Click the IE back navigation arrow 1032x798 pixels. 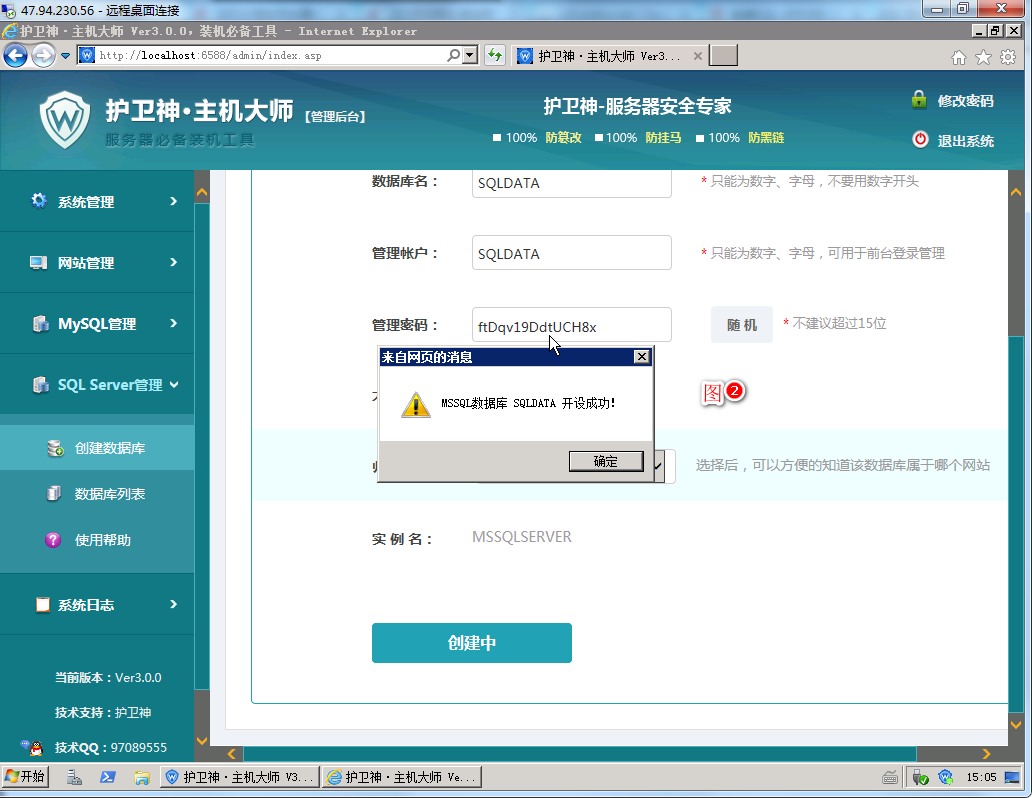tap(16, 56)
